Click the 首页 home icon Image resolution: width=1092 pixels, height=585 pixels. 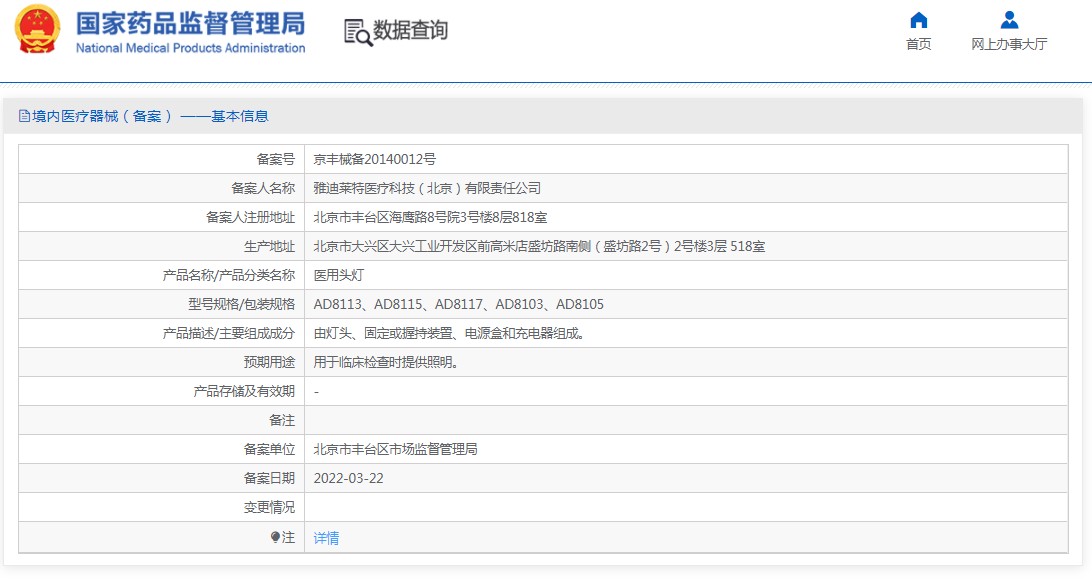[x=919, y=20]
